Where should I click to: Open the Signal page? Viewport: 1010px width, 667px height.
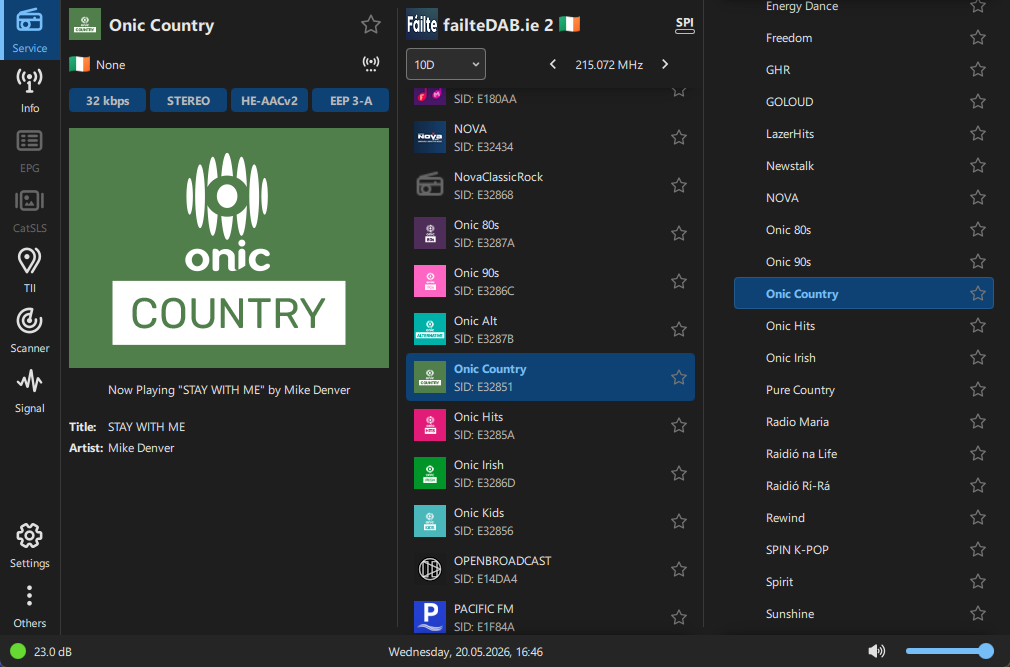[x=30, y=391]
